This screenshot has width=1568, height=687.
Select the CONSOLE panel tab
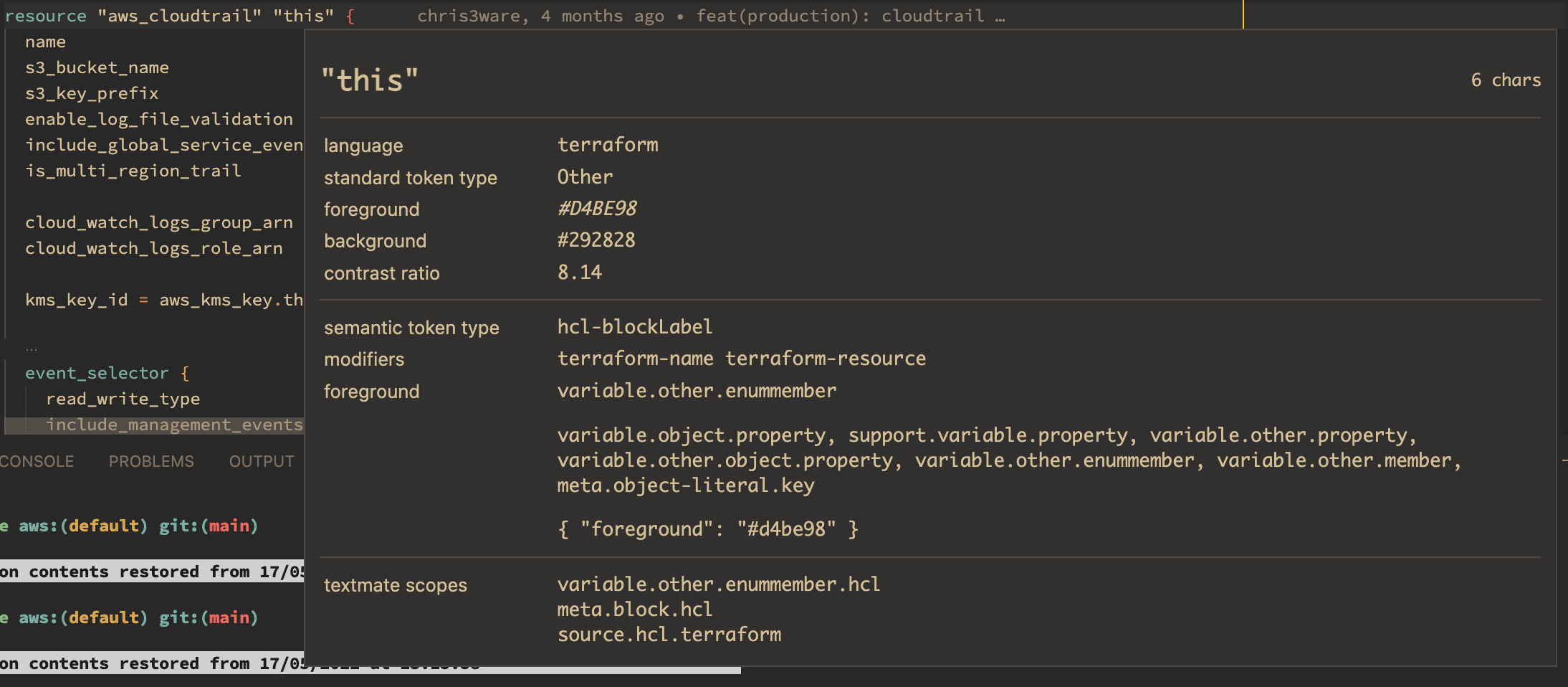pos(37,461)
